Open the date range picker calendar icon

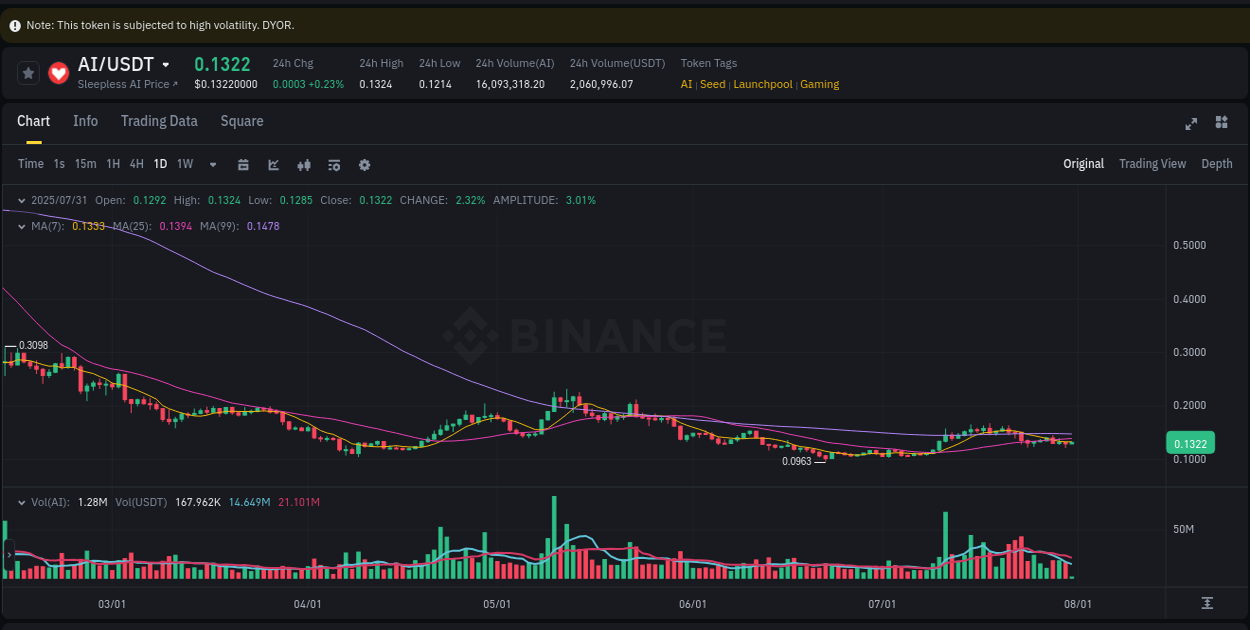pyautogui.click(x=243, y=164)
